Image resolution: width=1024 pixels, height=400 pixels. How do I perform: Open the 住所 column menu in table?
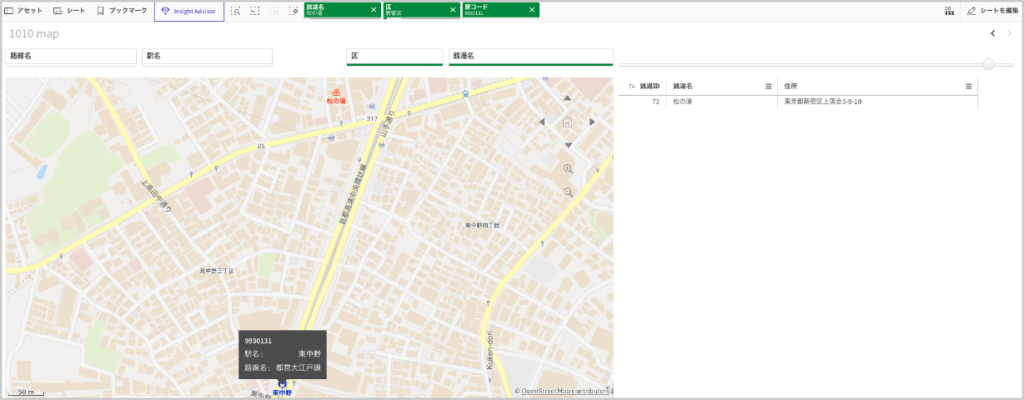[x=968, y=87]
